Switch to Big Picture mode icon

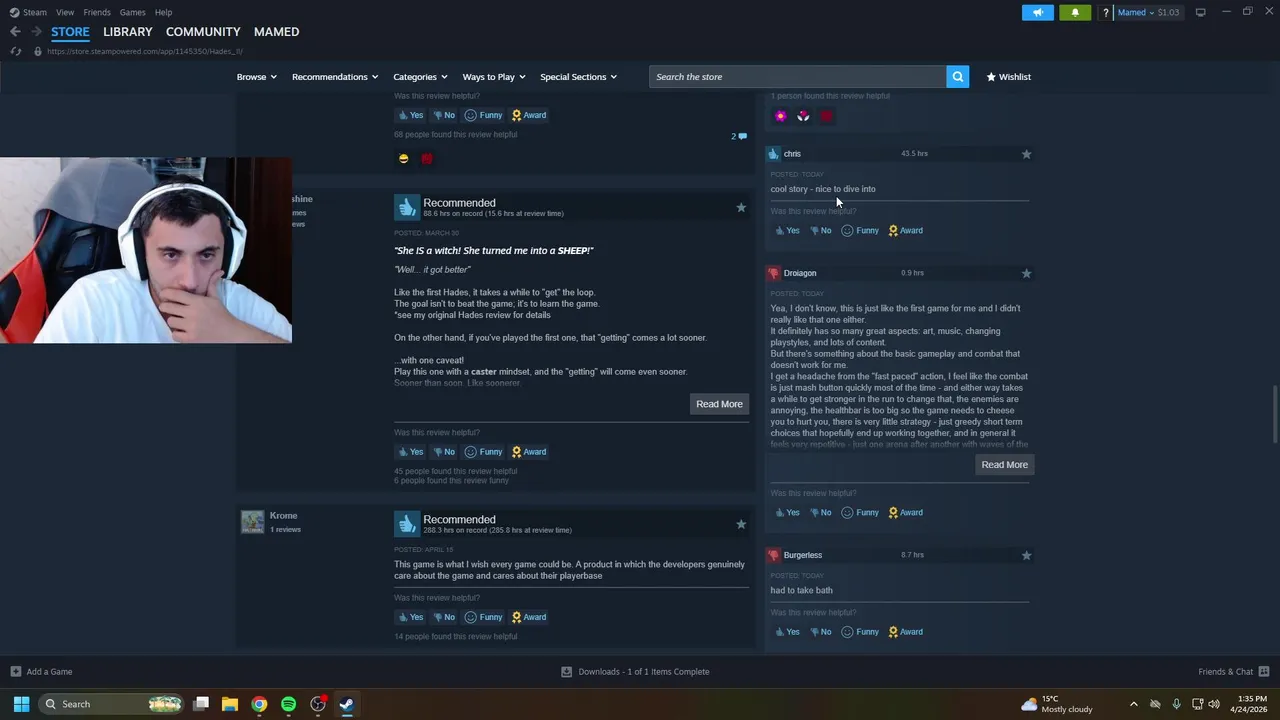[1200, 12]
